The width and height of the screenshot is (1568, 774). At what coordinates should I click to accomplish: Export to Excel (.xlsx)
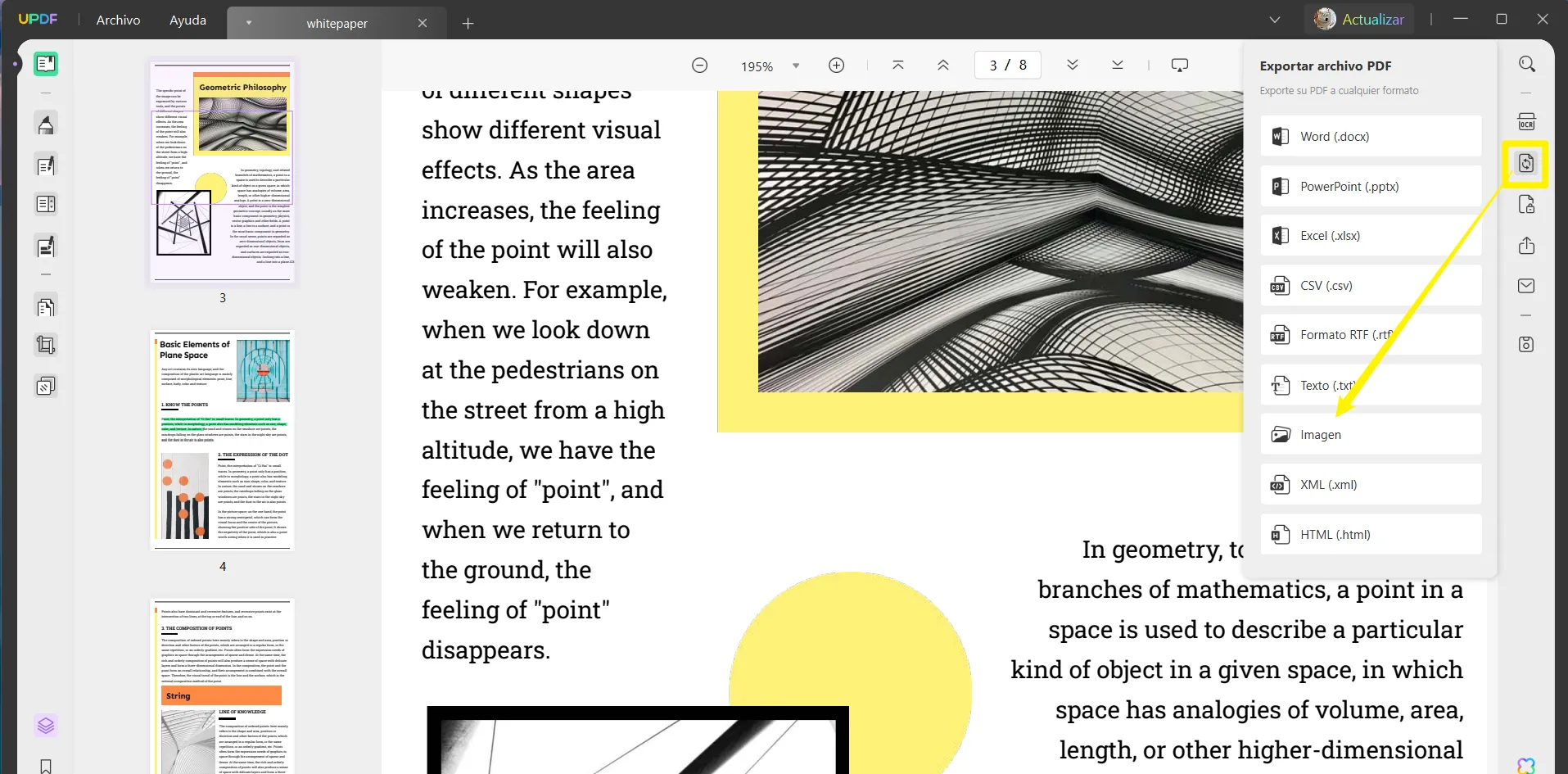pos(1371,236)
